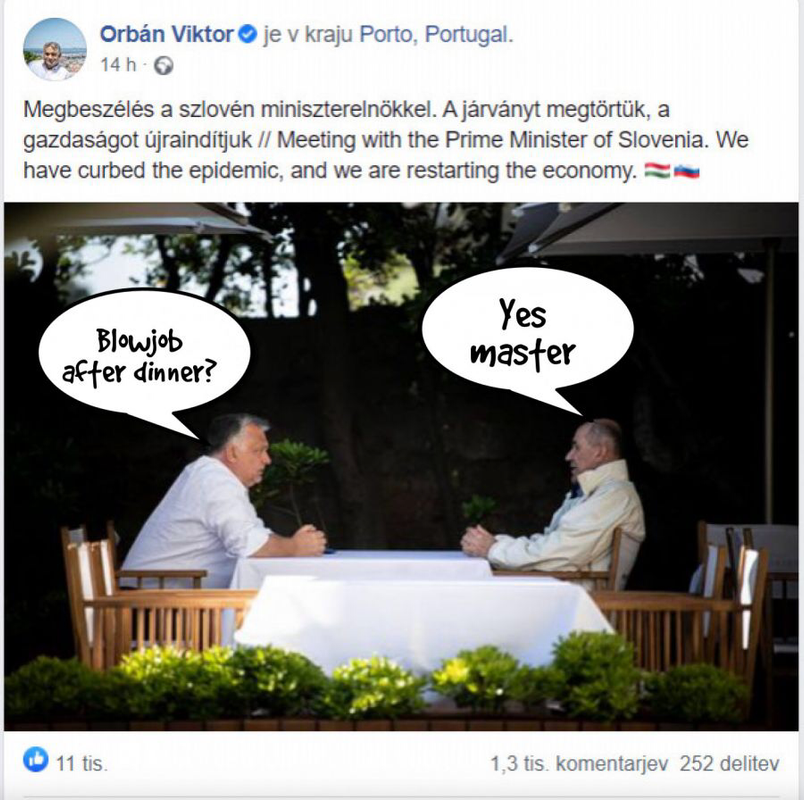Click the Slovenian flag emoji
804x800 pixels.
pyautogui.click(x=687, y=171)
